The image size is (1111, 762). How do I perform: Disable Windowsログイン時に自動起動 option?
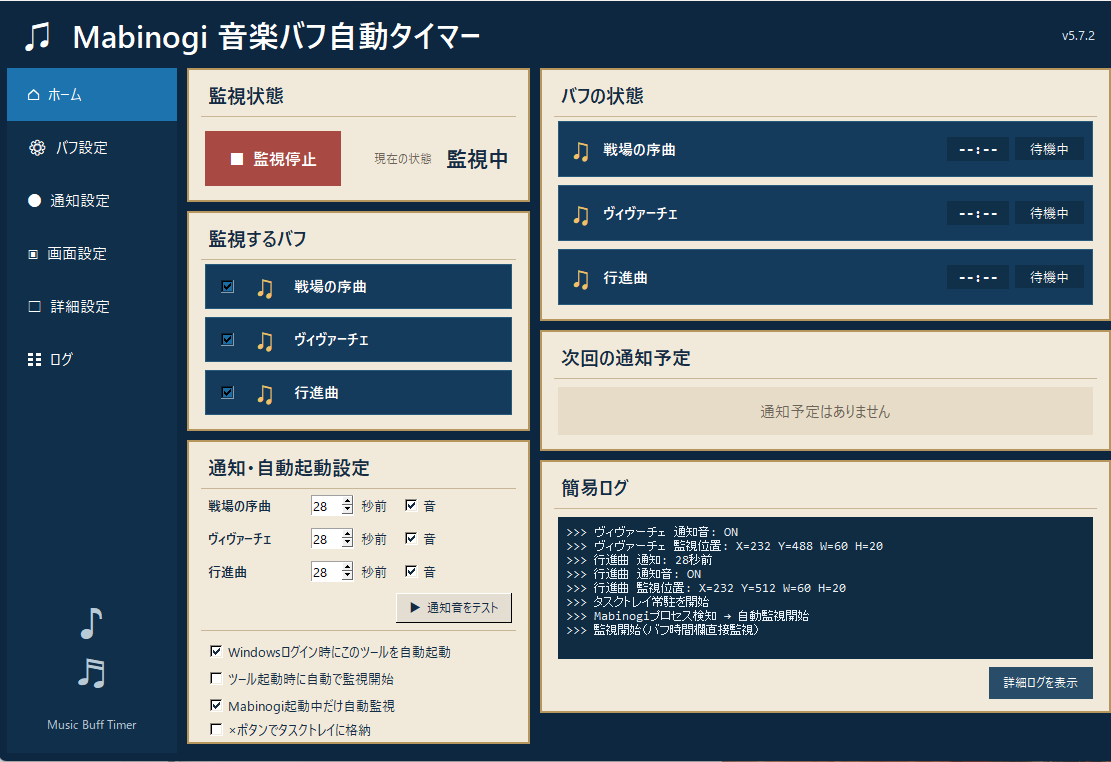click(x=216, y=651)
